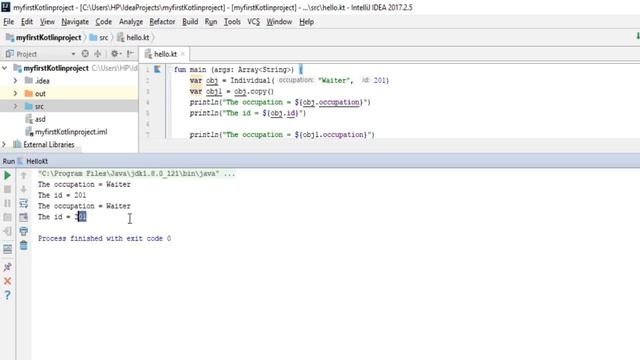This screenshot has height=360, width=640.
Task: Close the hello.kt editor tab
Action: 183,54
